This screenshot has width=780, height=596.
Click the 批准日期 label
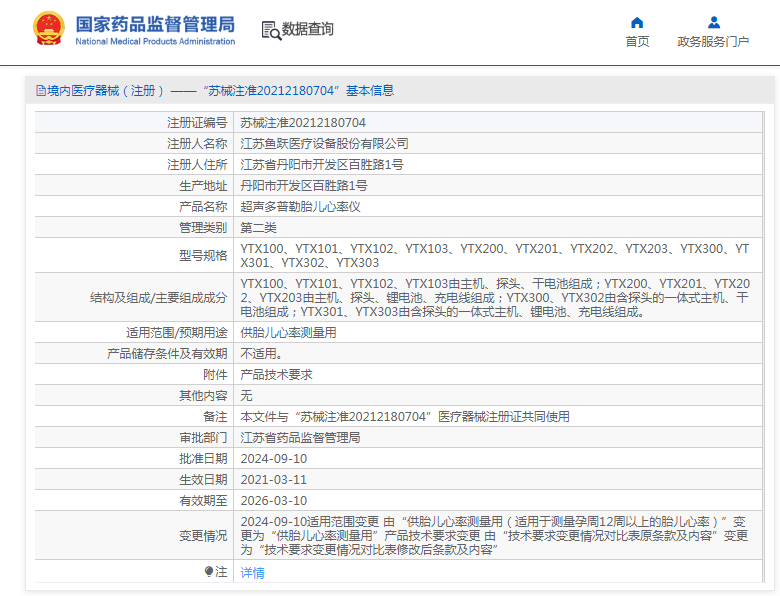203,458
